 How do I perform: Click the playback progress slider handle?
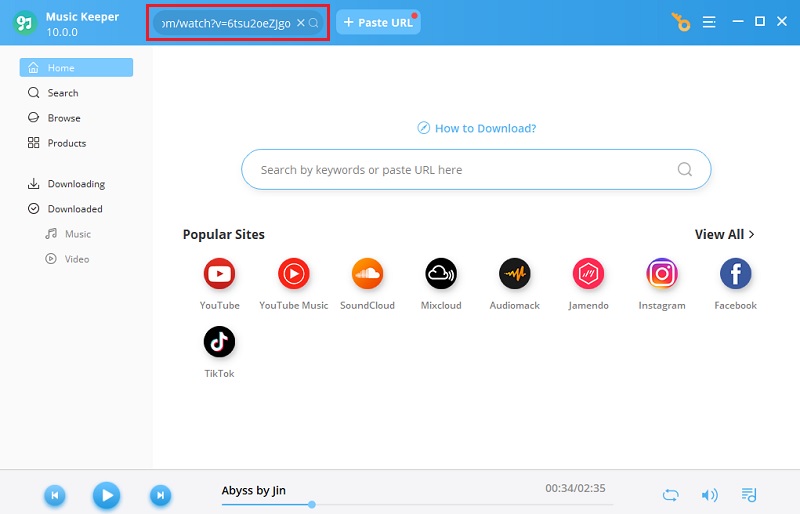pyautogui.click(x=312, y=504)
